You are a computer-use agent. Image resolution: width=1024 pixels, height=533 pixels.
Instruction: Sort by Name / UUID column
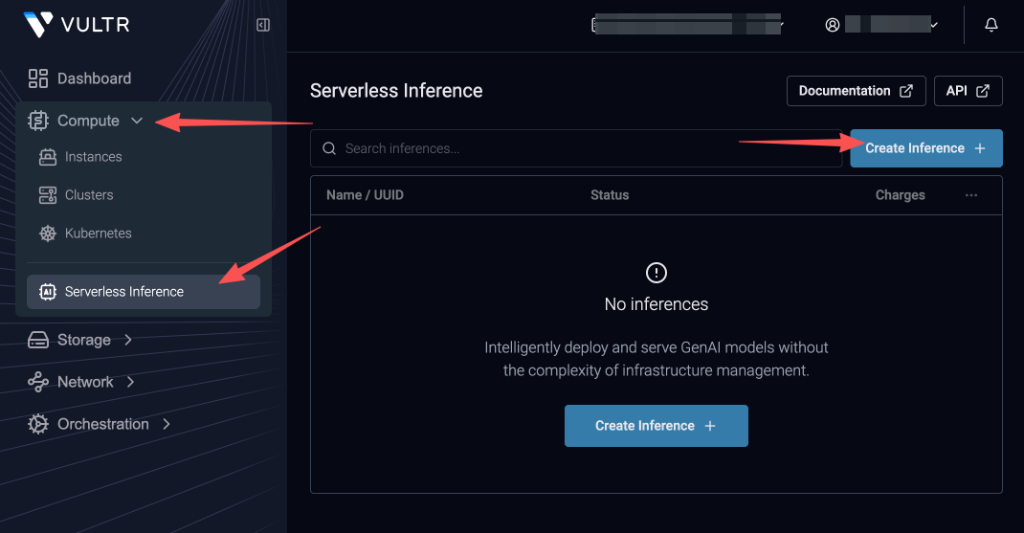click(365, 195)
